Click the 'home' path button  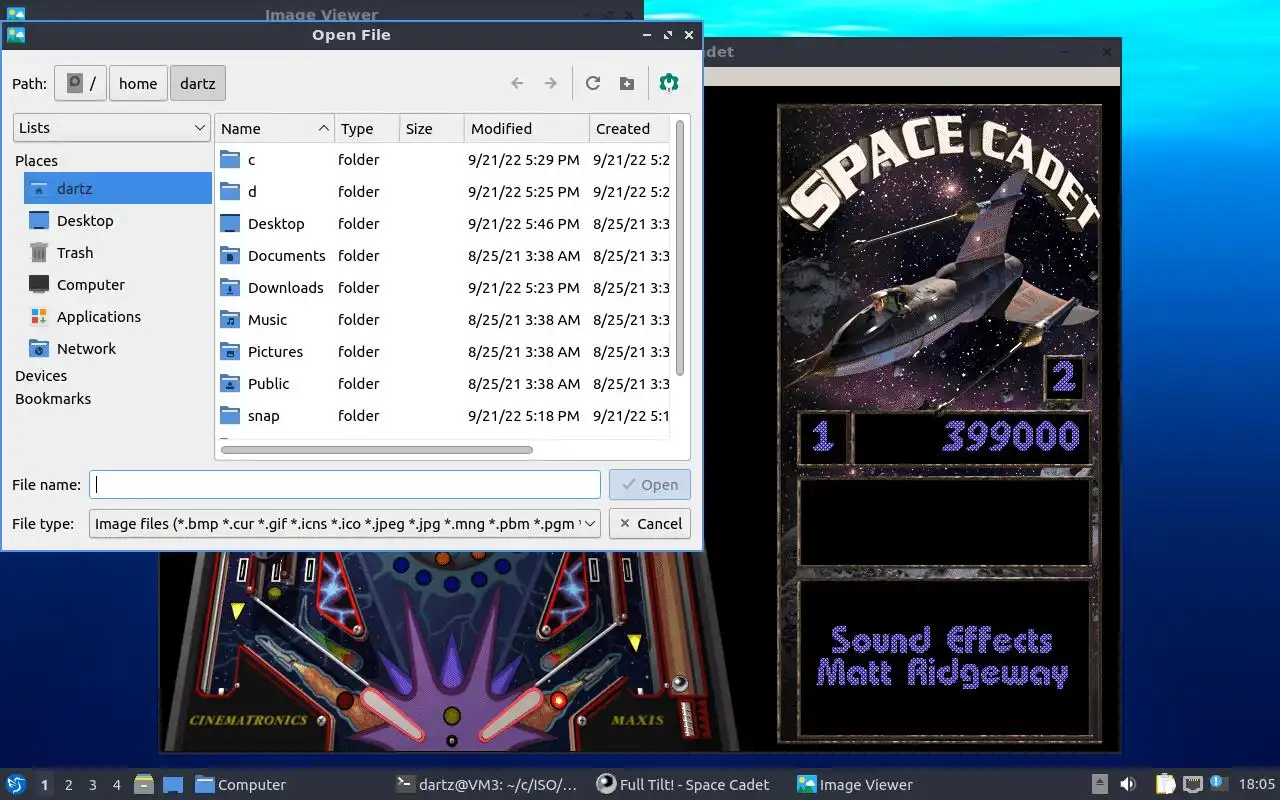pyautogui.click(x=138, y=84)
